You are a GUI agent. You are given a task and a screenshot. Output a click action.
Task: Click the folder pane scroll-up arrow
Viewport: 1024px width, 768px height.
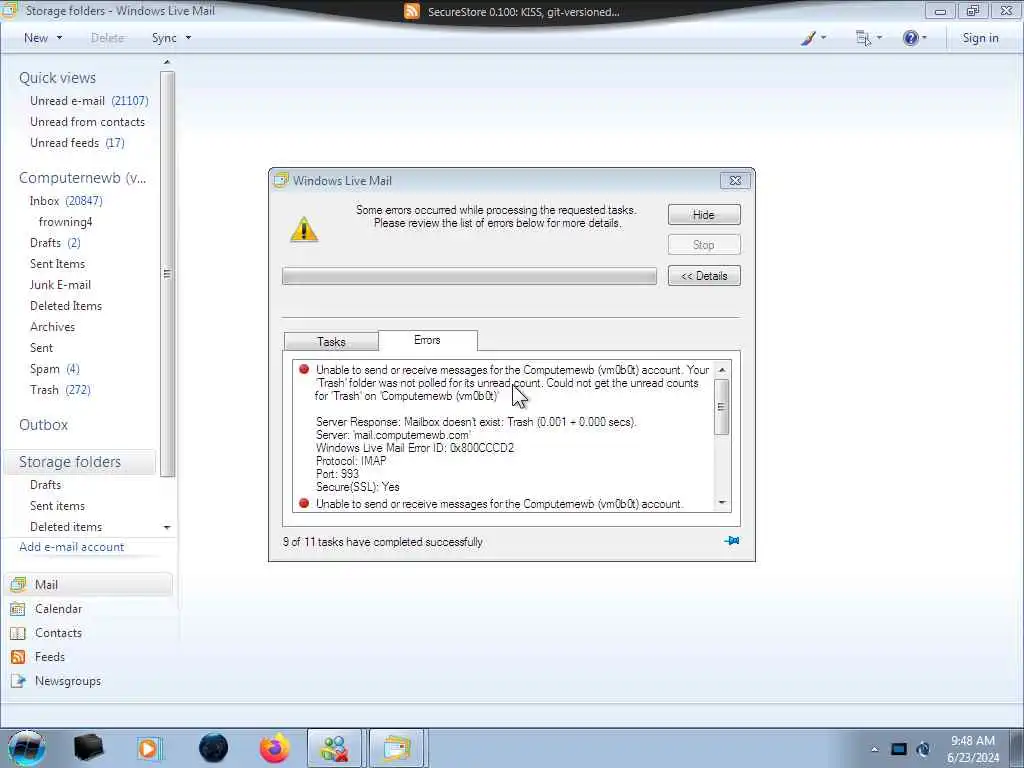tap(167, 62)
